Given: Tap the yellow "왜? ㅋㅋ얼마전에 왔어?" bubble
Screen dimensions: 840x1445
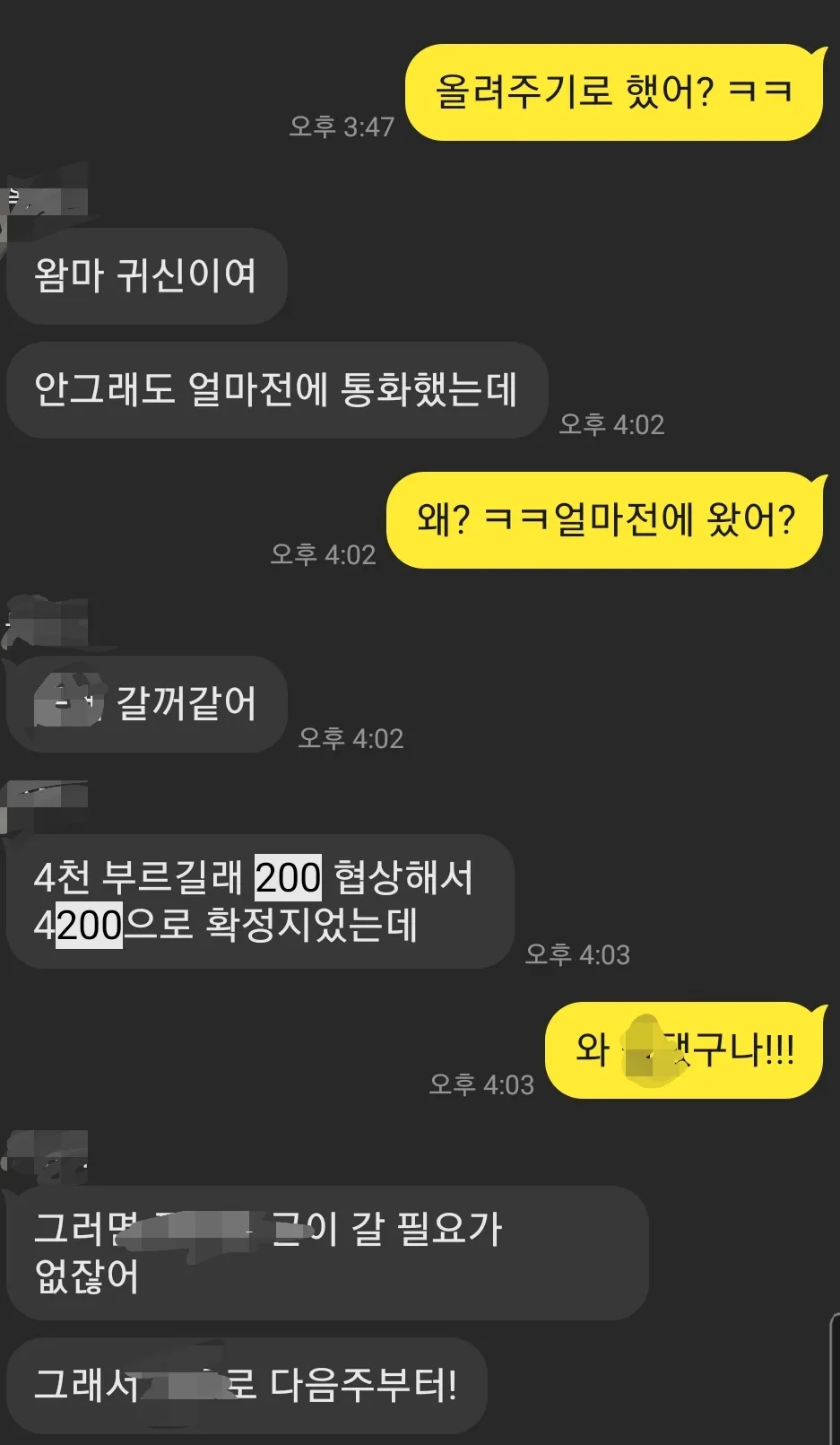Looking at the screenshot, I should [x=605, y=520].
